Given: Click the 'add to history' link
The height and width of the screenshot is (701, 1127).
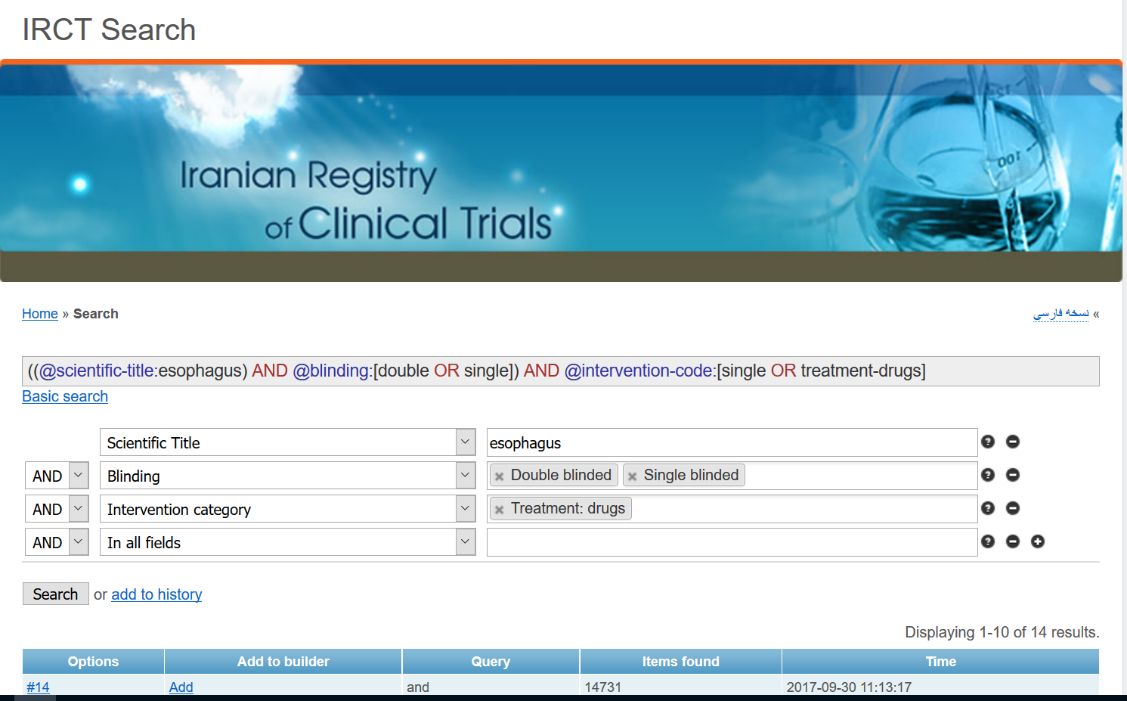Looking at the screenshot, I should click(x=156, y=594).
